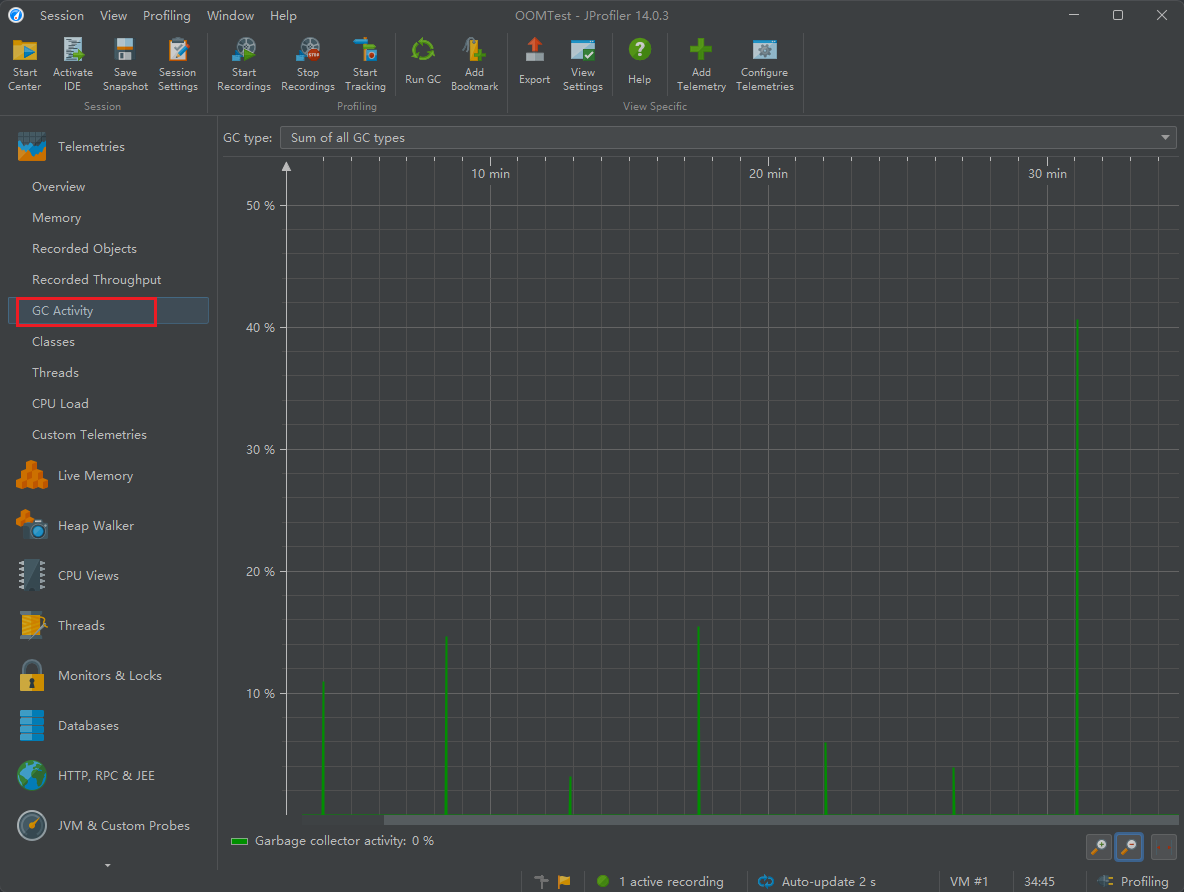Click VM #1 in status bar
The image size is (1184, 892).
969,881
